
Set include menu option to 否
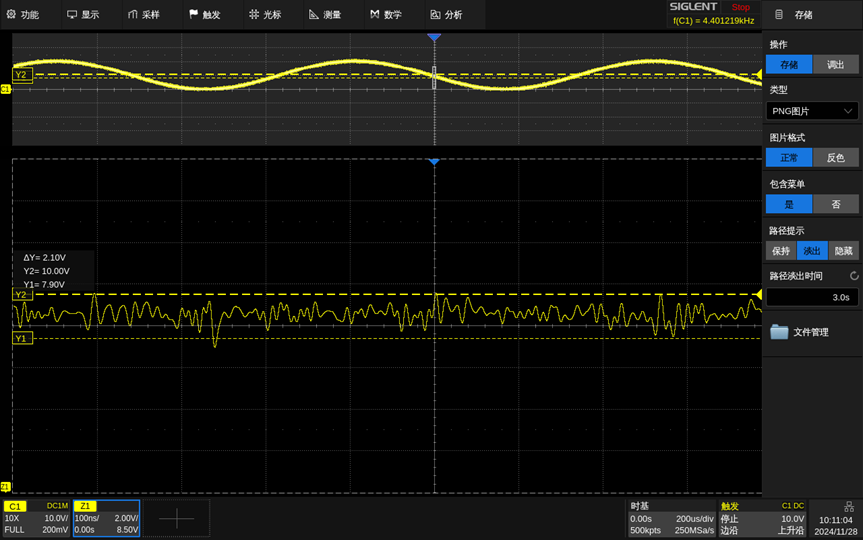click(x=835, y=204)
